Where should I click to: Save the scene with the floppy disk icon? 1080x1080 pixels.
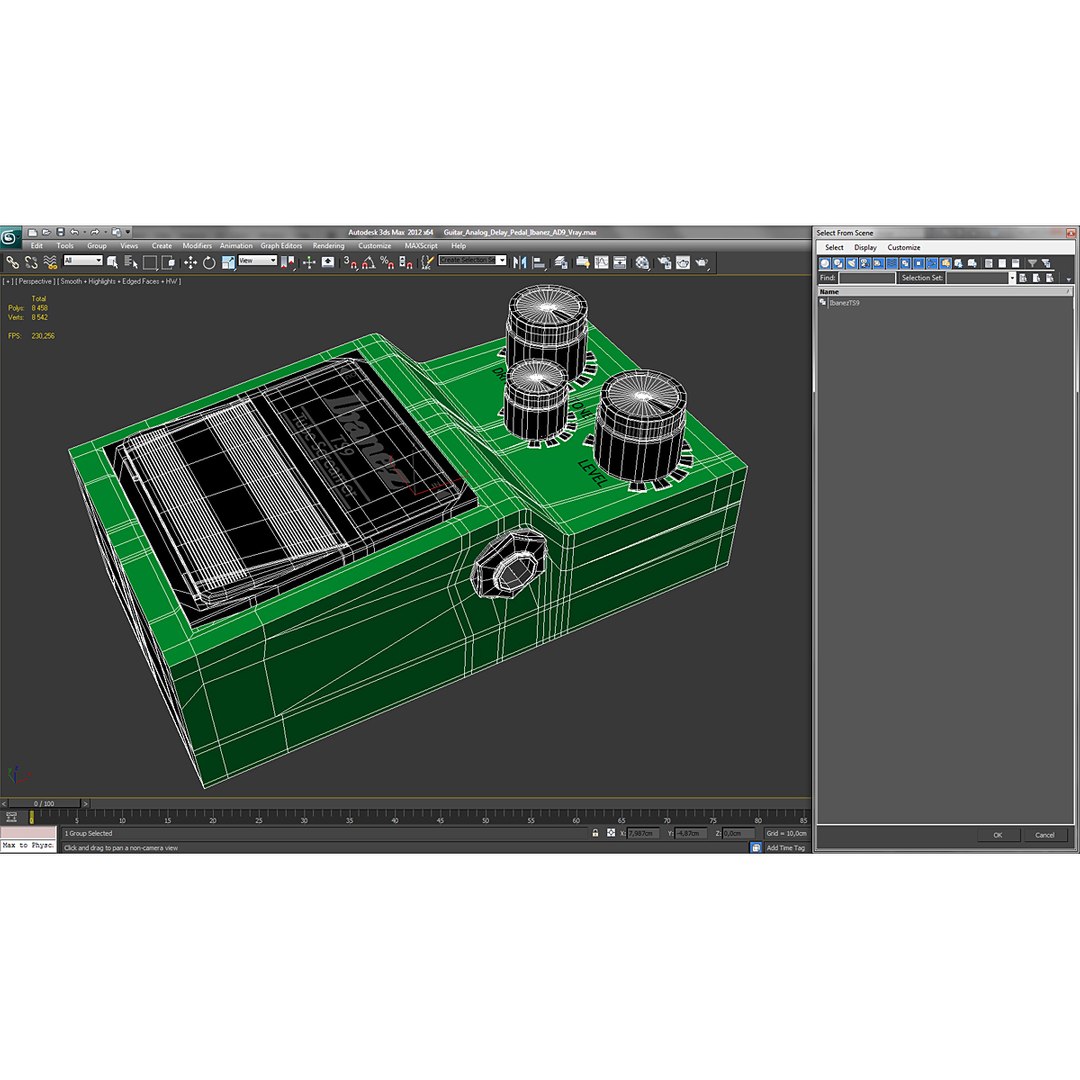point(60,232)
